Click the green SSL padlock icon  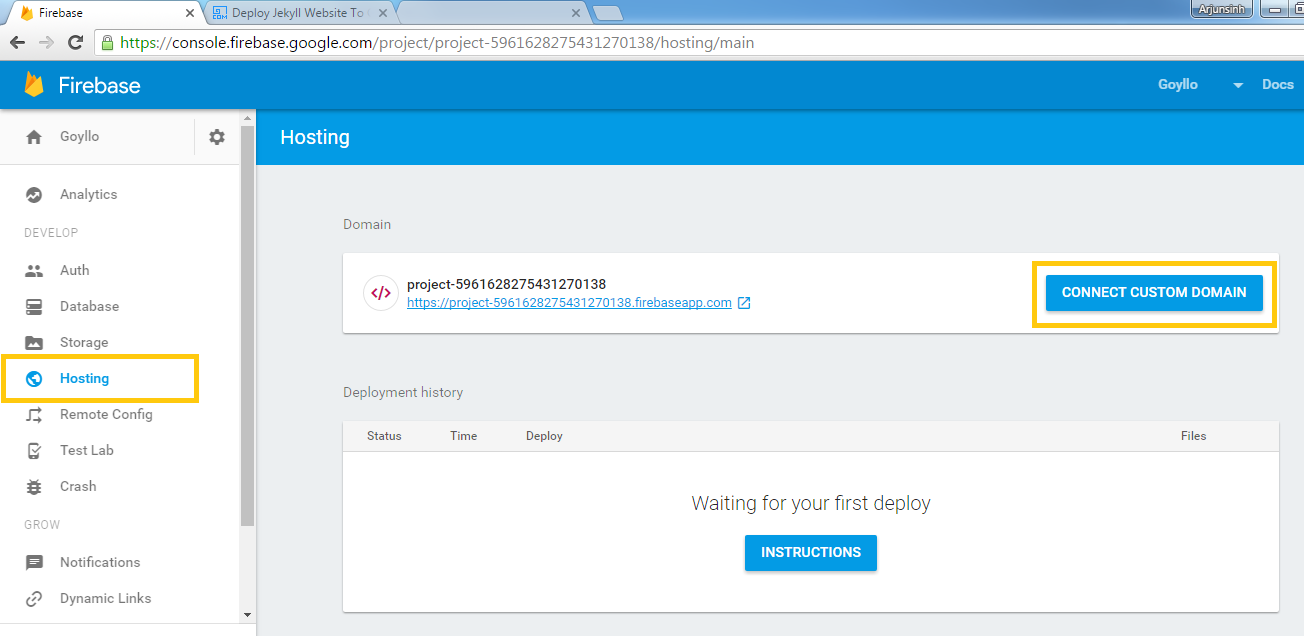click(x=108, y=43)
